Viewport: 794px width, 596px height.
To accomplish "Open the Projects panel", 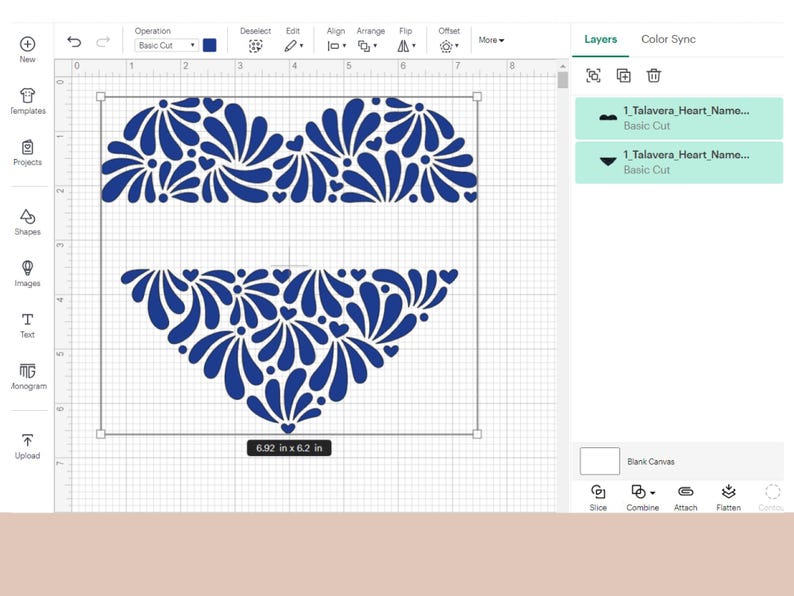I will click(27, 153).
